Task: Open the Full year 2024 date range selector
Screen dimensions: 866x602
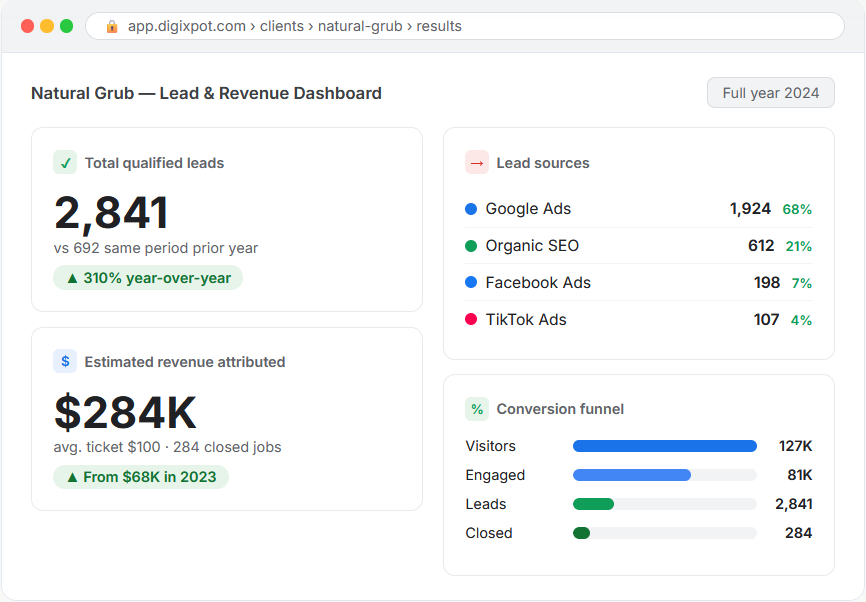Action: coord(770,93)
